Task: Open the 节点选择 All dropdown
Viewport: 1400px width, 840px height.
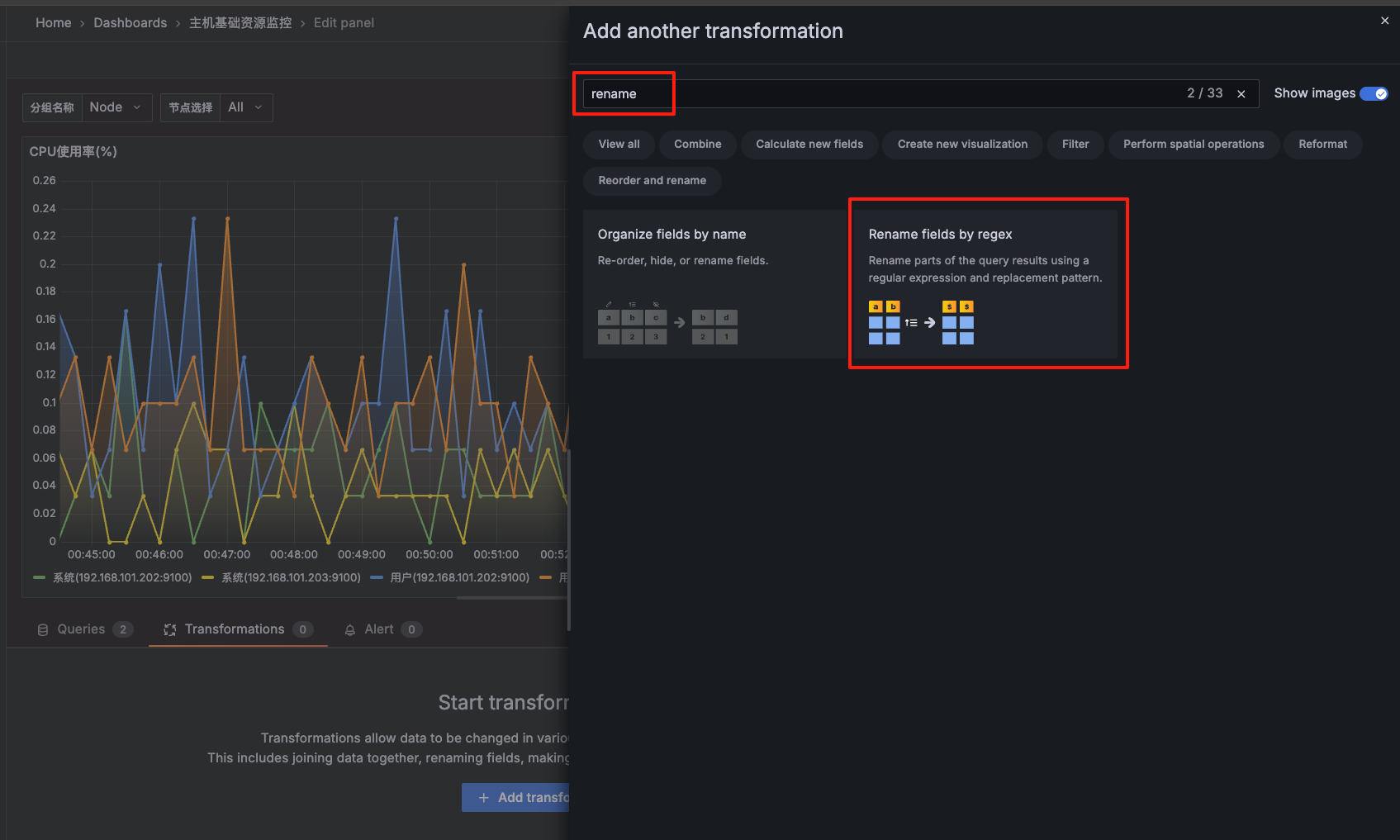Action: click(244, 107)
